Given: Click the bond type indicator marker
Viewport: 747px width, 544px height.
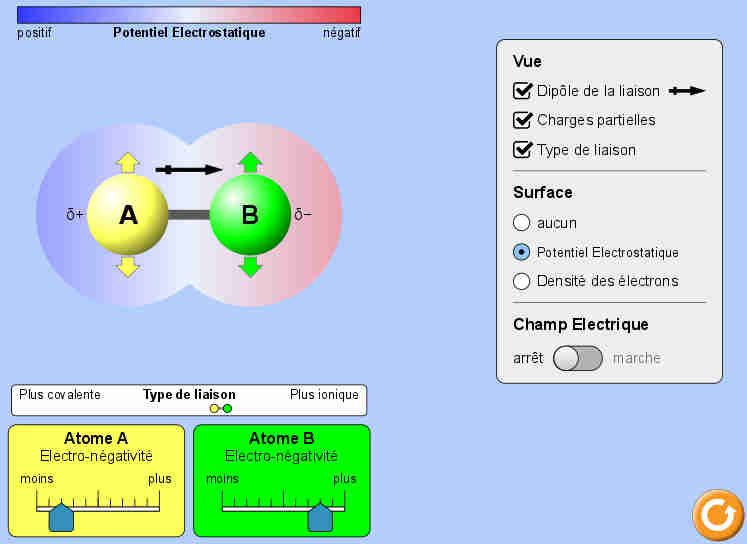Looking at the screenshot, I should click(221, 408).
